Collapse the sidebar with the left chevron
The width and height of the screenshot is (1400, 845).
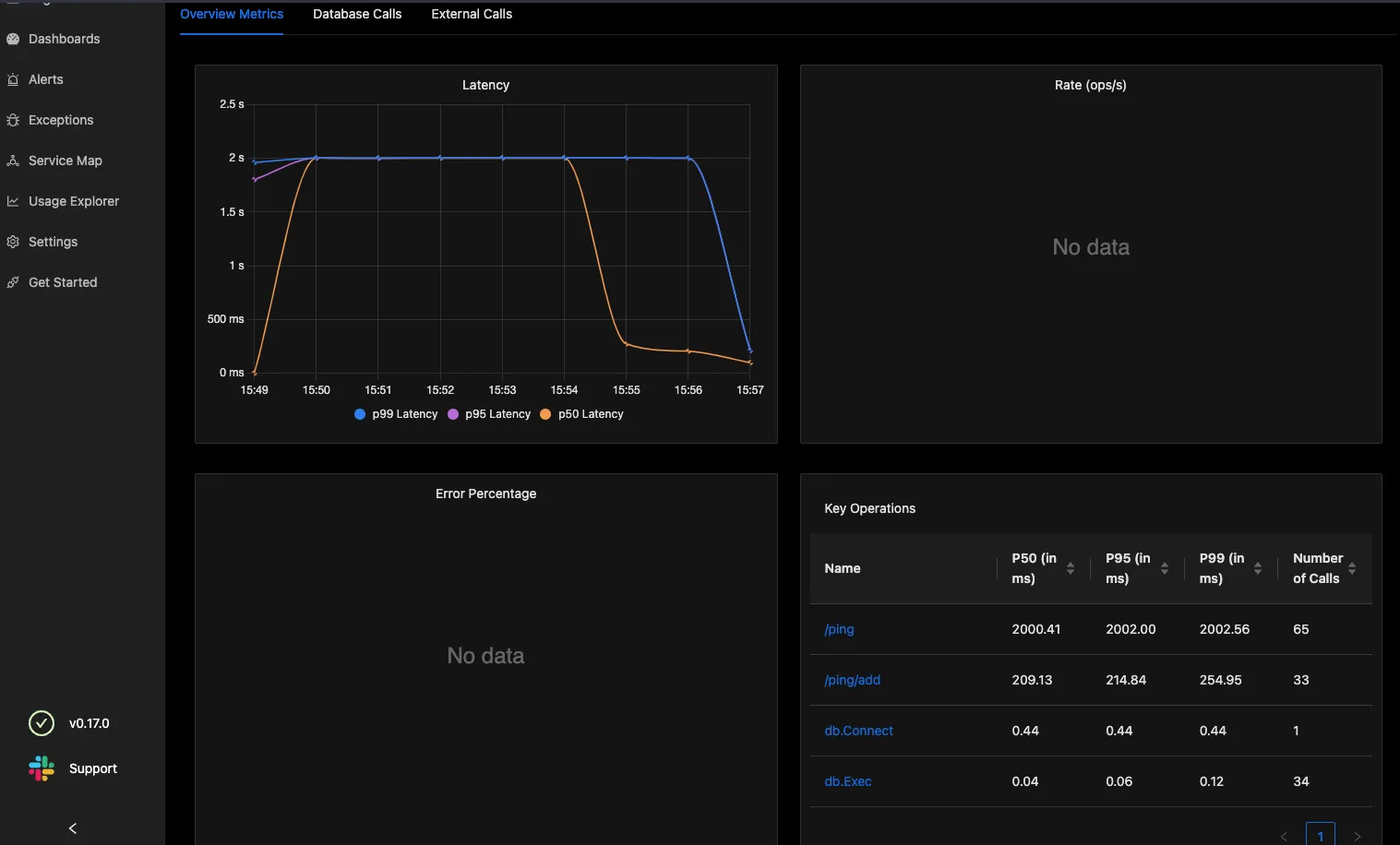coord(73,828)
